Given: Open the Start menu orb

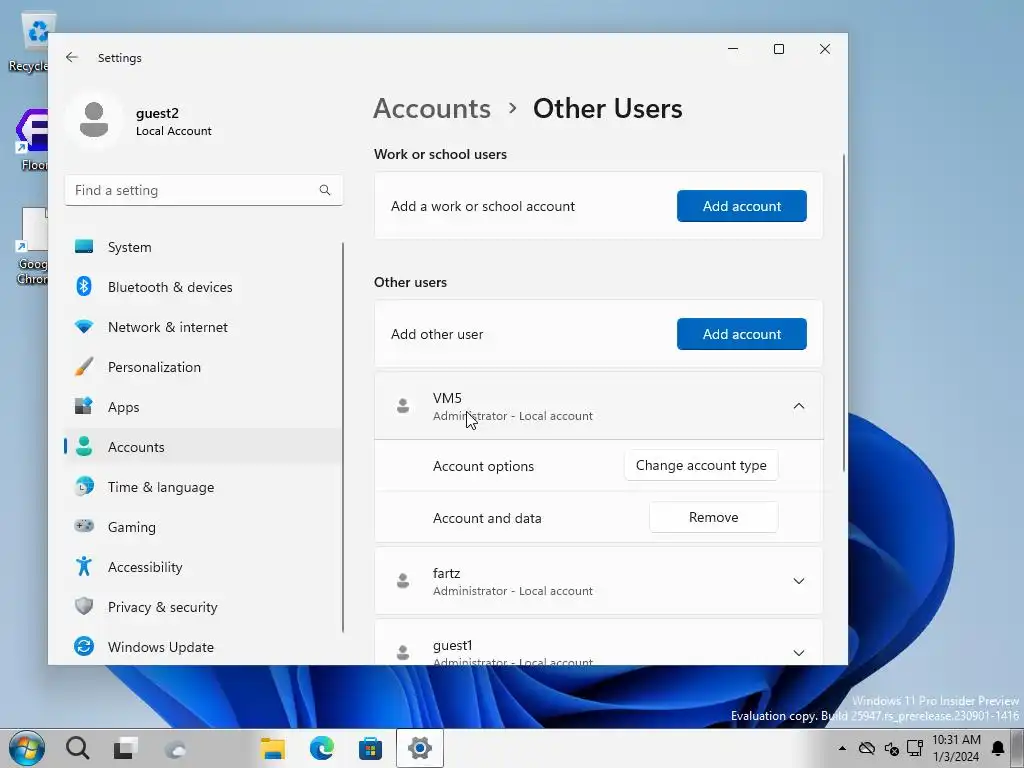Looking at the screenshot, I should pyautogui.click(x=26, y=748).
